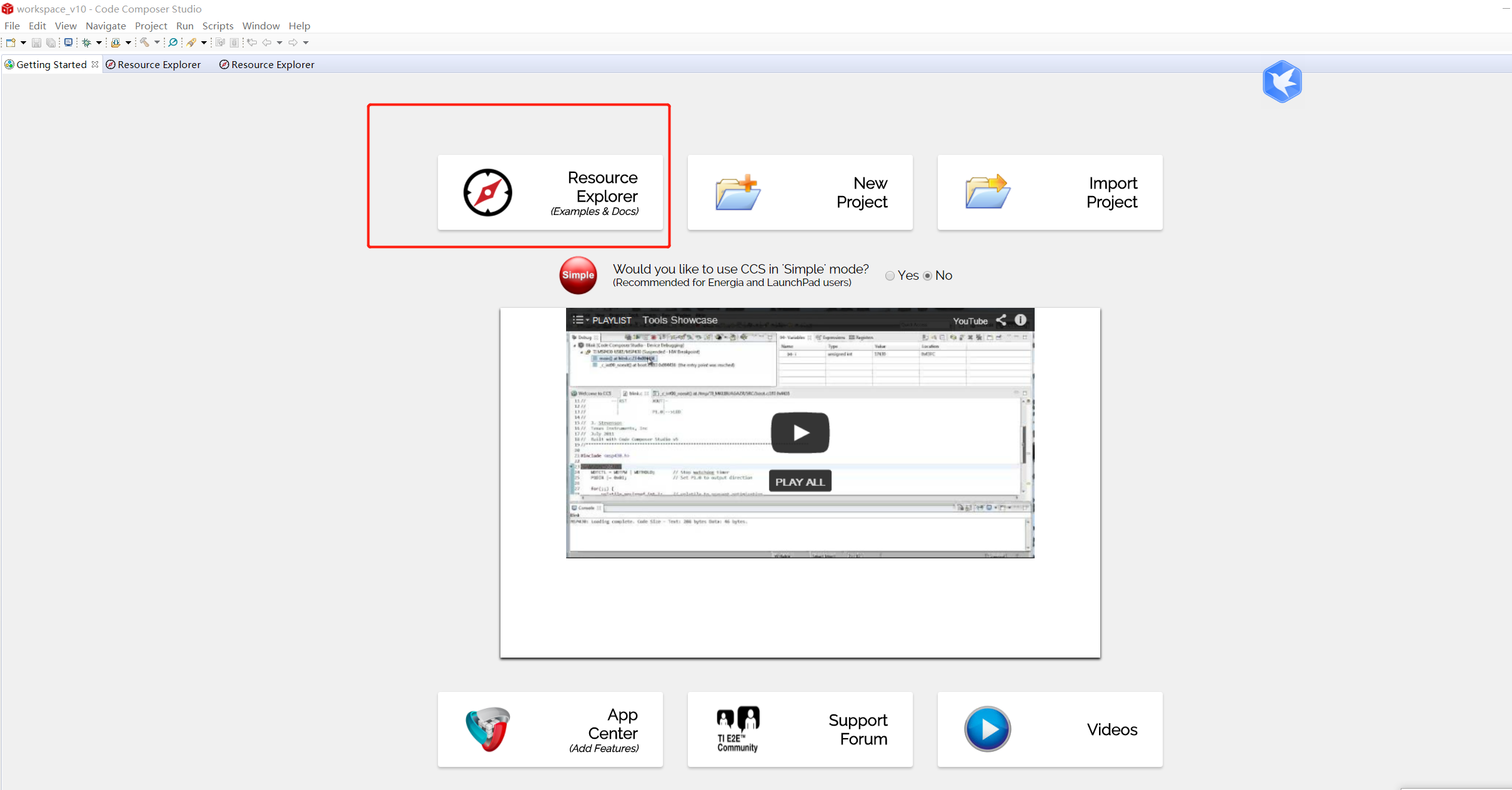The height and width of the screenshot is (790, 1512).
Task: Click the New wizard toolbar icon
Action: [x=11, y=42]
